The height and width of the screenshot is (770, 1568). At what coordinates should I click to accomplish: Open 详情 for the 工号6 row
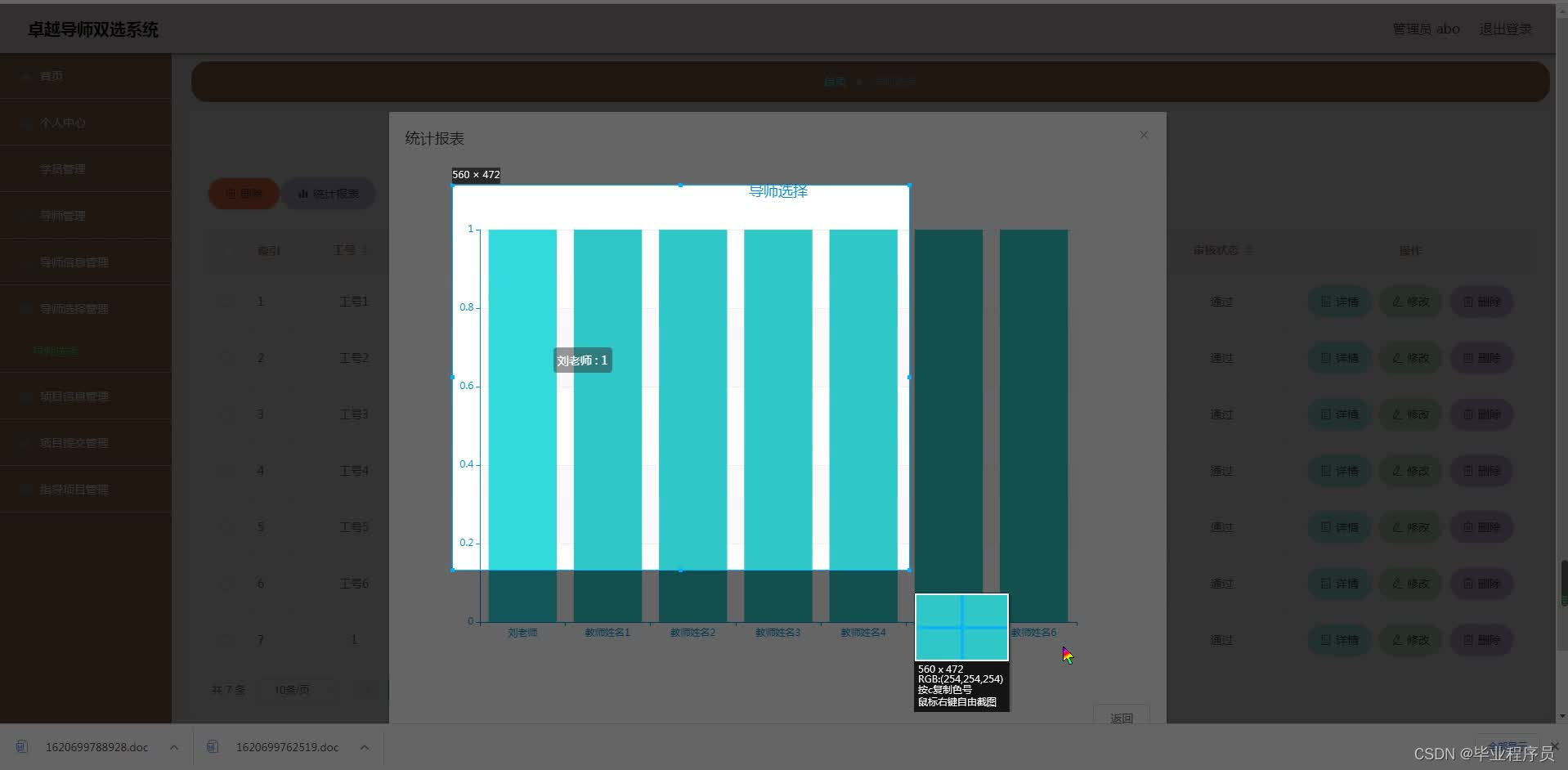[1339, 584]
